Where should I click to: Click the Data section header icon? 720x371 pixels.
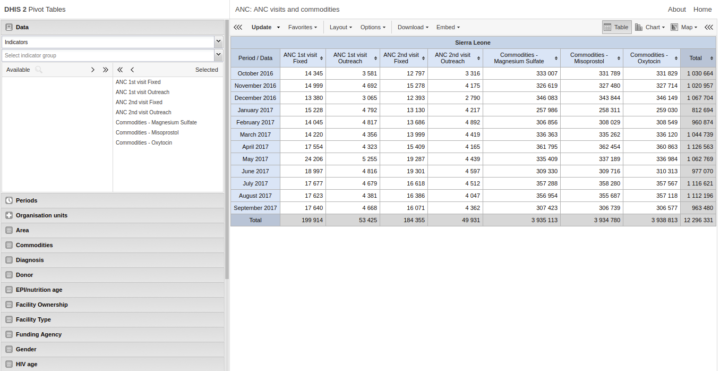(9, 28)
